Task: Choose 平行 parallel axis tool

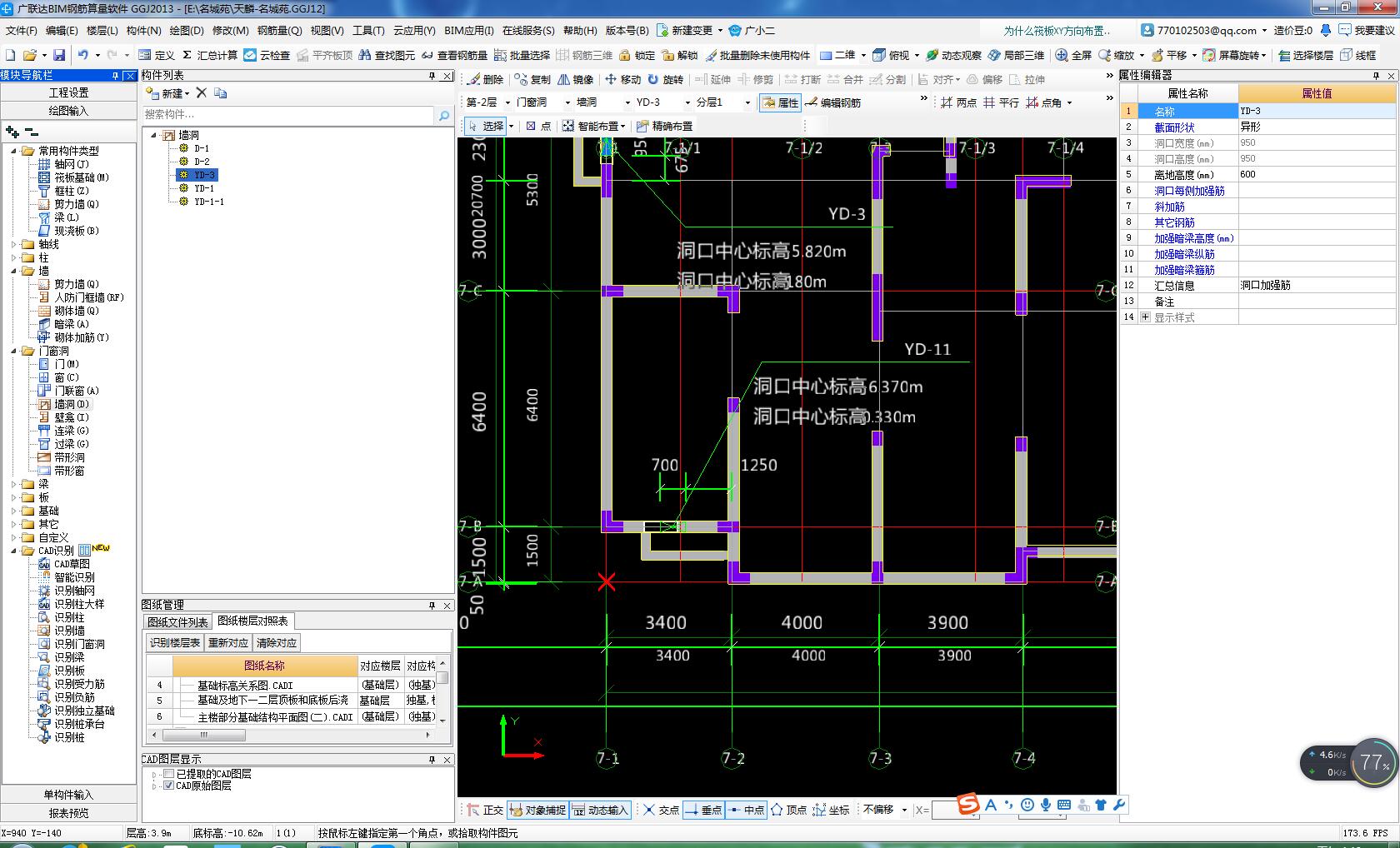Action: (x=1001, y=102)
